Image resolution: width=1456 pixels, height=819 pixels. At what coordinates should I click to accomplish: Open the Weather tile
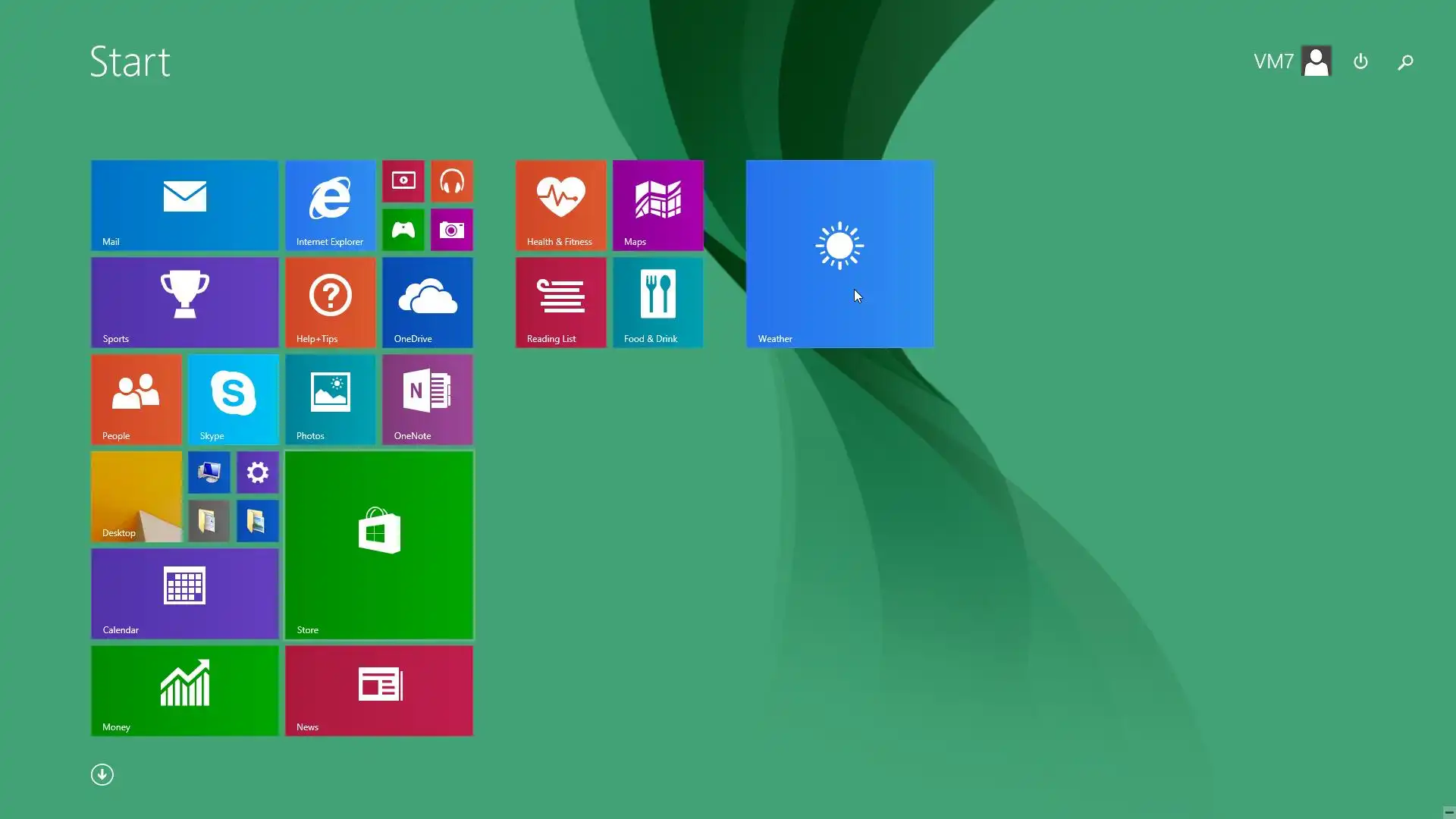839,253
